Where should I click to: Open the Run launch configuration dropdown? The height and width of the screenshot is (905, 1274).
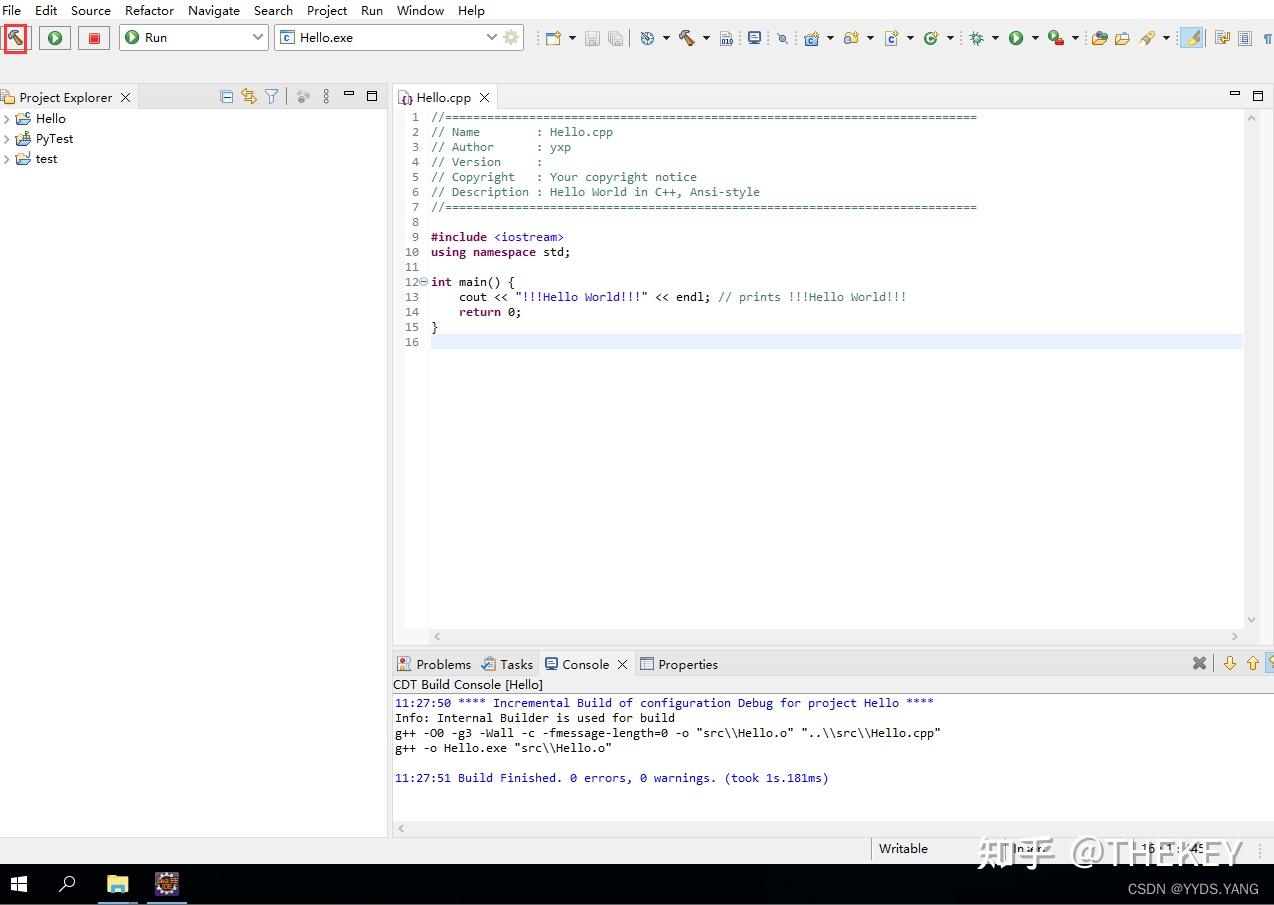pyautogui.click(x=258, y=37)
